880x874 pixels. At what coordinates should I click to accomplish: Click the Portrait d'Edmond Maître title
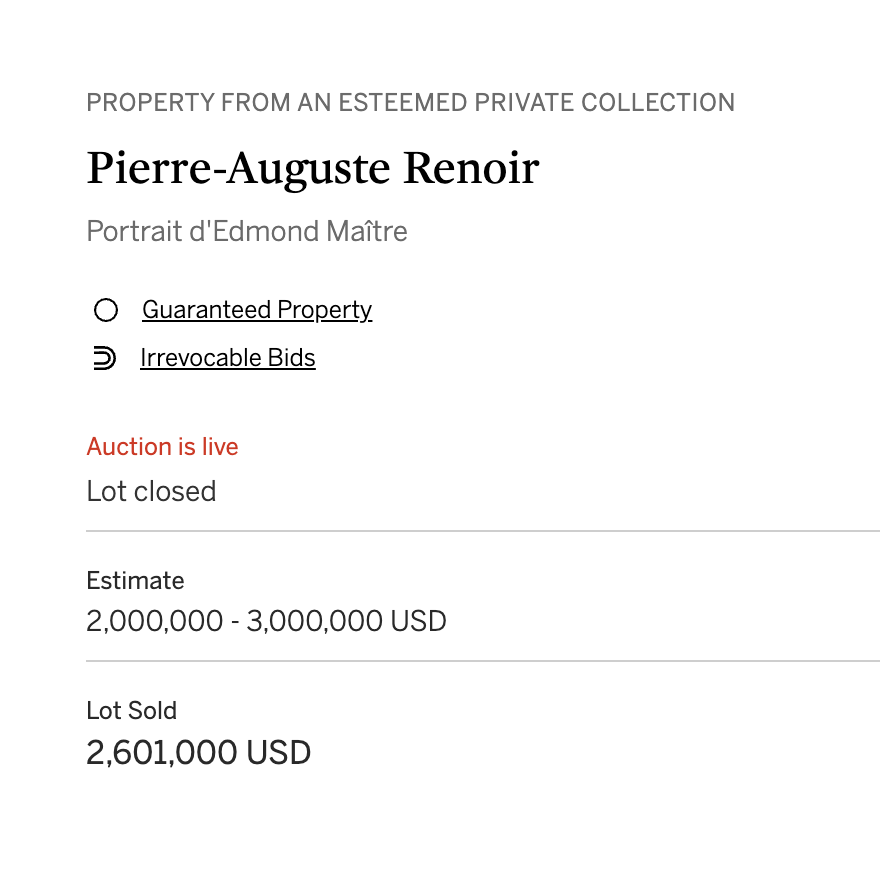click(x=247, y=231)
